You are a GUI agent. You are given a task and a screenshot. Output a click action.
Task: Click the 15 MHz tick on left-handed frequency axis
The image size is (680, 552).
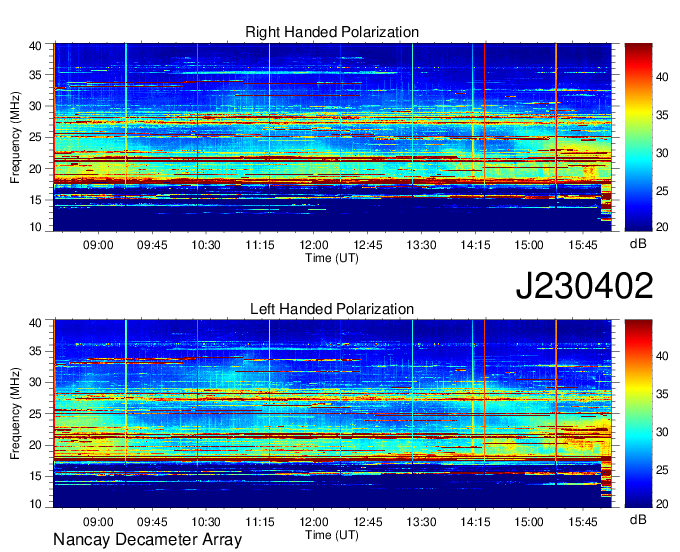point(35,477)
